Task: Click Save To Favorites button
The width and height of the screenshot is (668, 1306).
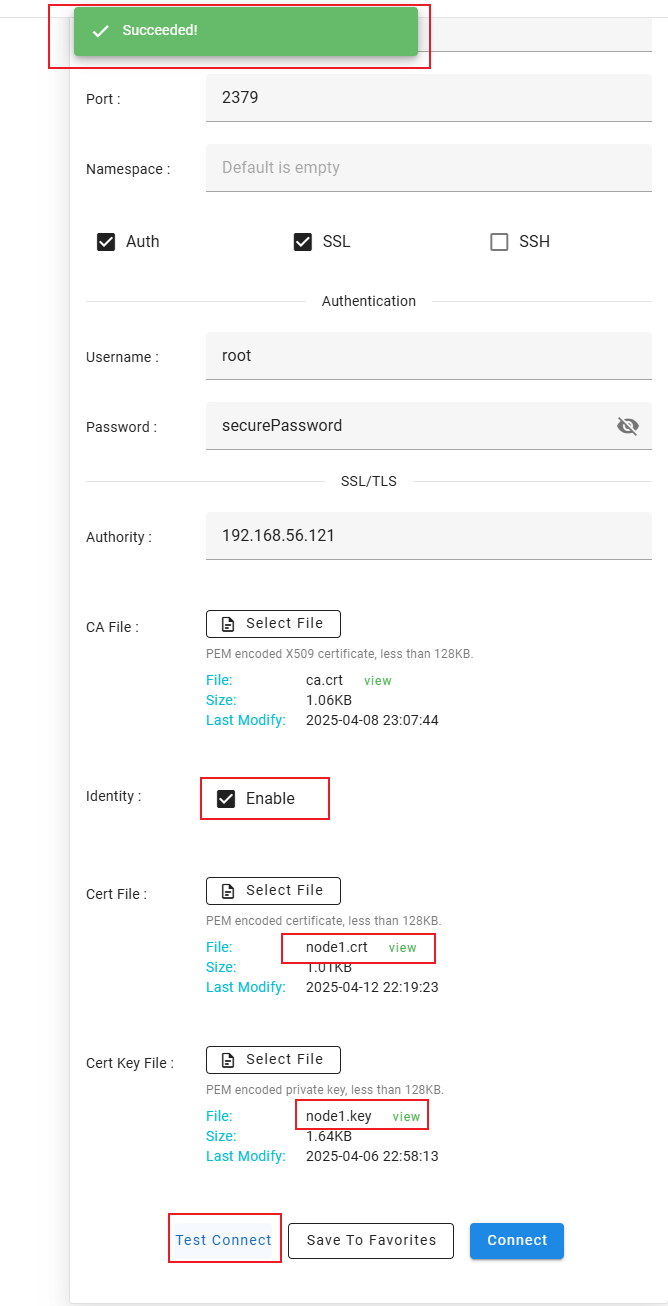Action: pyautogui.click(x=371, y=1240)
